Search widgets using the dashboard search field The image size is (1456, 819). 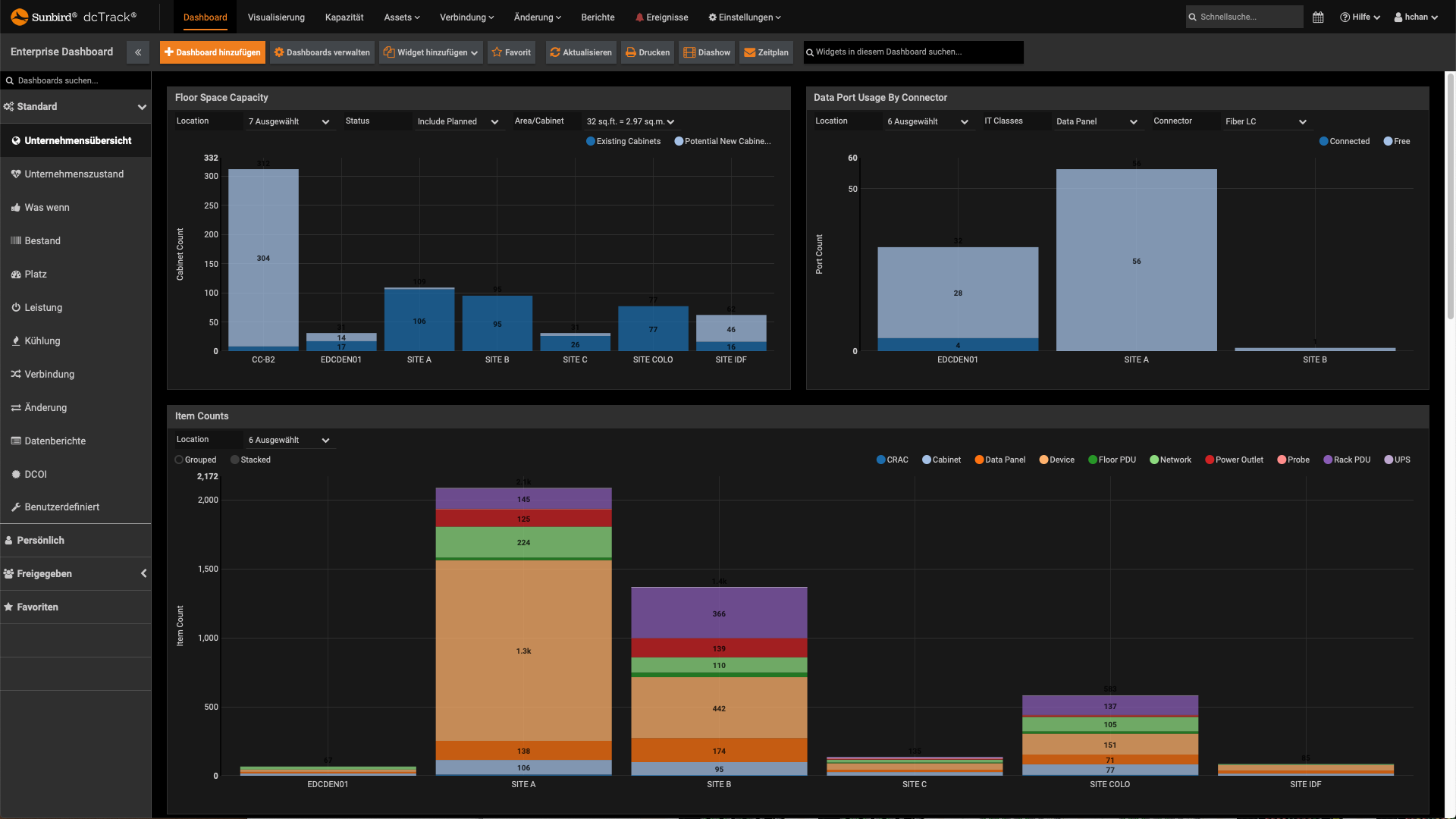[x=913, y=52]
